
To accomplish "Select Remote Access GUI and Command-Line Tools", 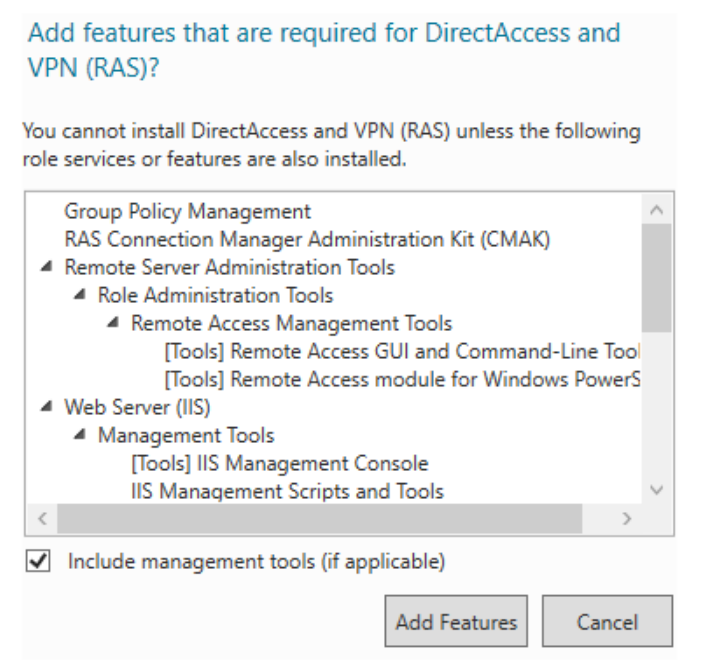I will point(401,352).
